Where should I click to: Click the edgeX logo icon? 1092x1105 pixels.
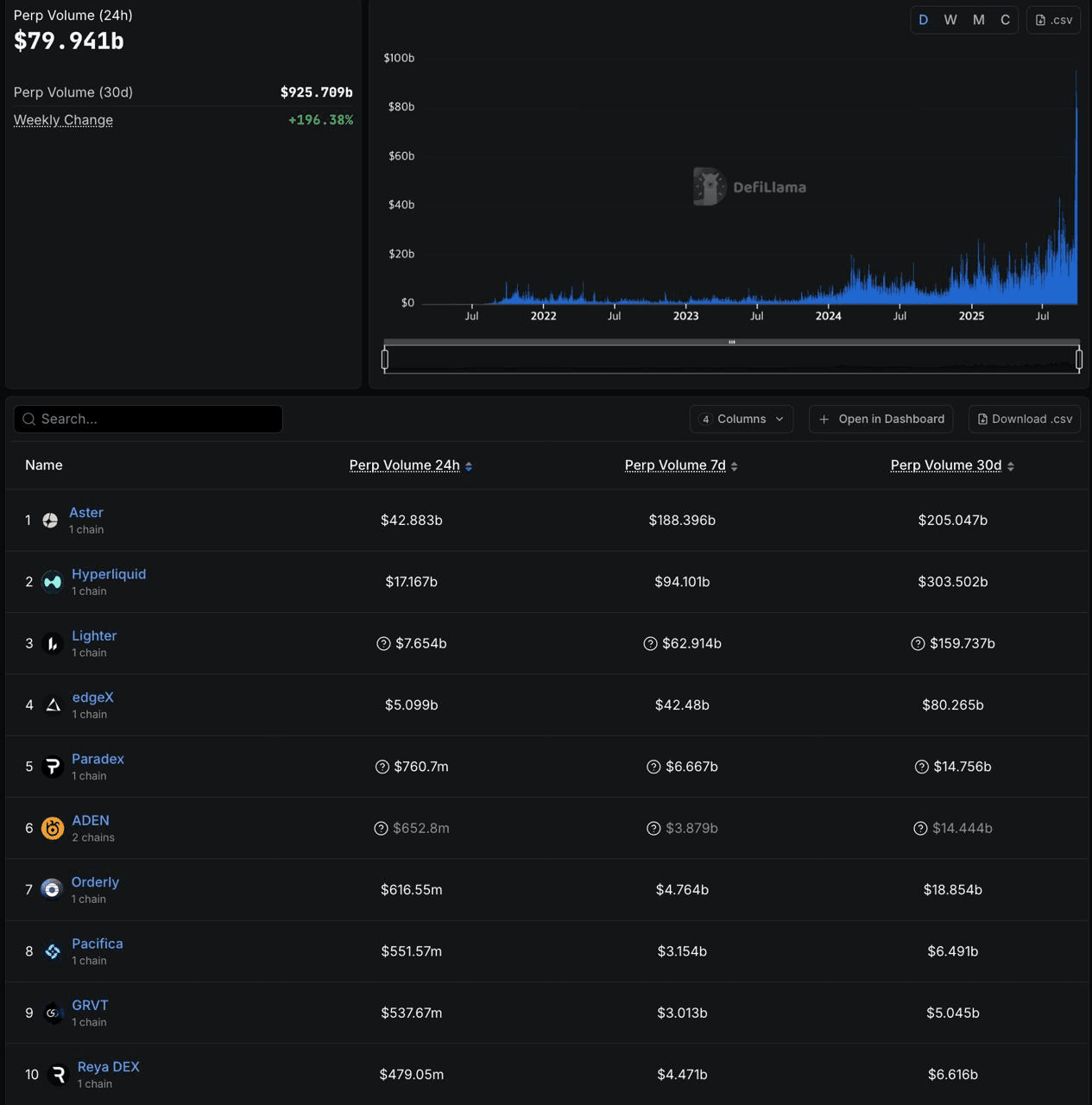[53, 705]
